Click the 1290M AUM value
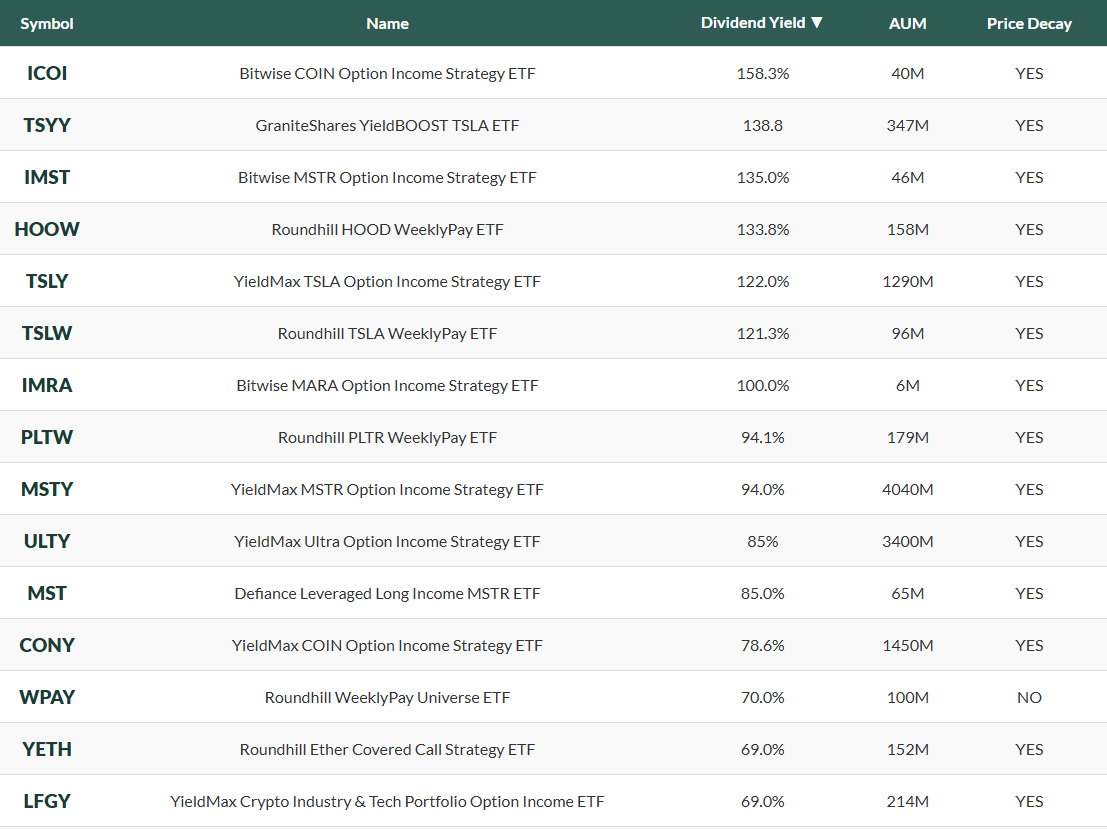The image size is (1107, 830). 907,282
